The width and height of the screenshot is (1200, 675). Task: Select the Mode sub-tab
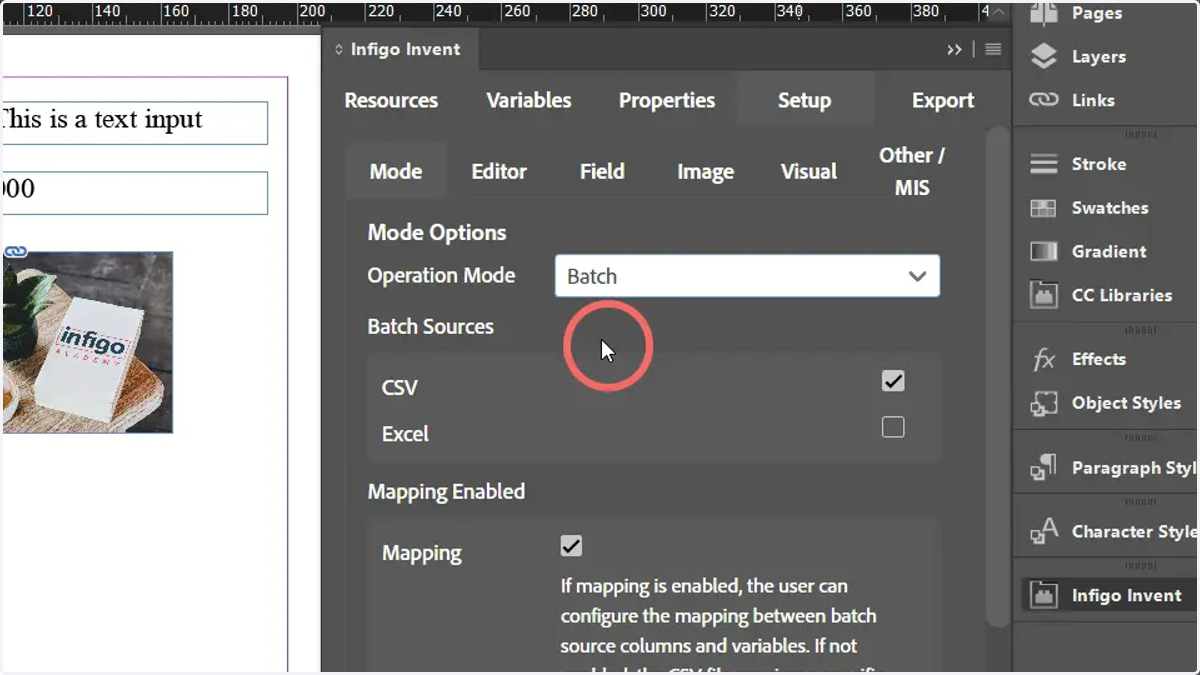(x=396, y=171)
